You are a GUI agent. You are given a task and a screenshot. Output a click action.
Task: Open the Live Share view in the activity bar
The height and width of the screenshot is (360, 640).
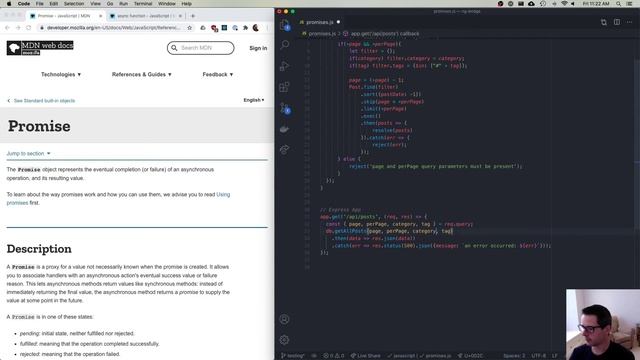[x=284, y=150]
